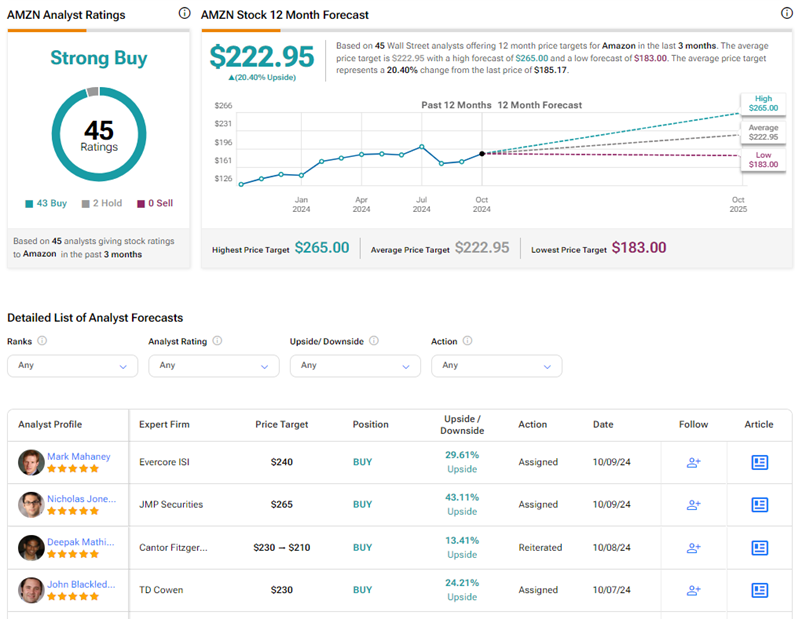Image resolution: width=795 pixels, height=619 pixels.
Task: Expand the Upside/Downside filter dropdown
Action: [355, 365]
